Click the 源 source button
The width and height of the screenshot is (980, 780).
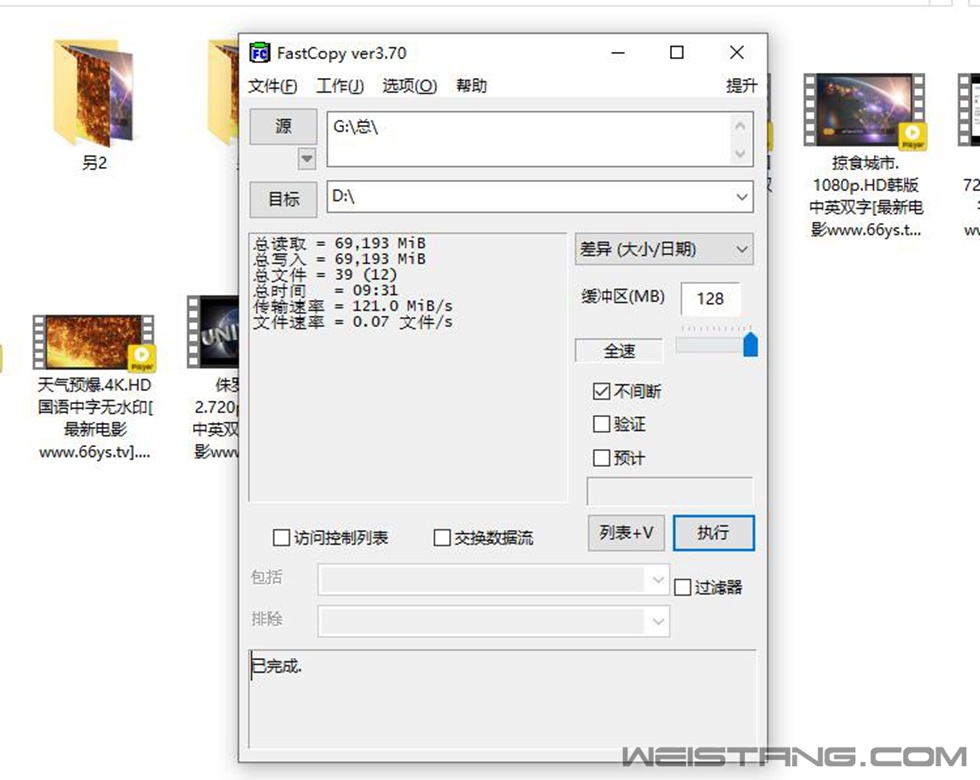(x=283, y=127)
